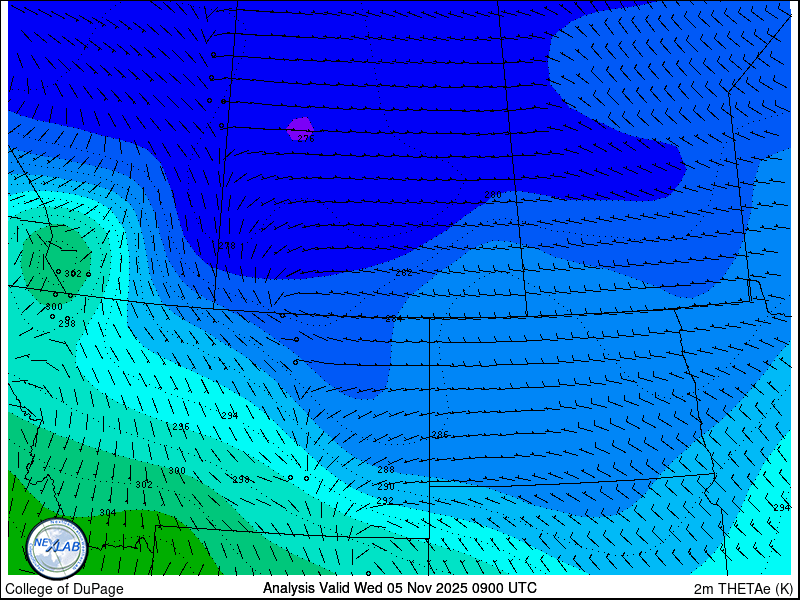Click the 282 contour label
The image size is (800, 600).
tap(404, 273)
